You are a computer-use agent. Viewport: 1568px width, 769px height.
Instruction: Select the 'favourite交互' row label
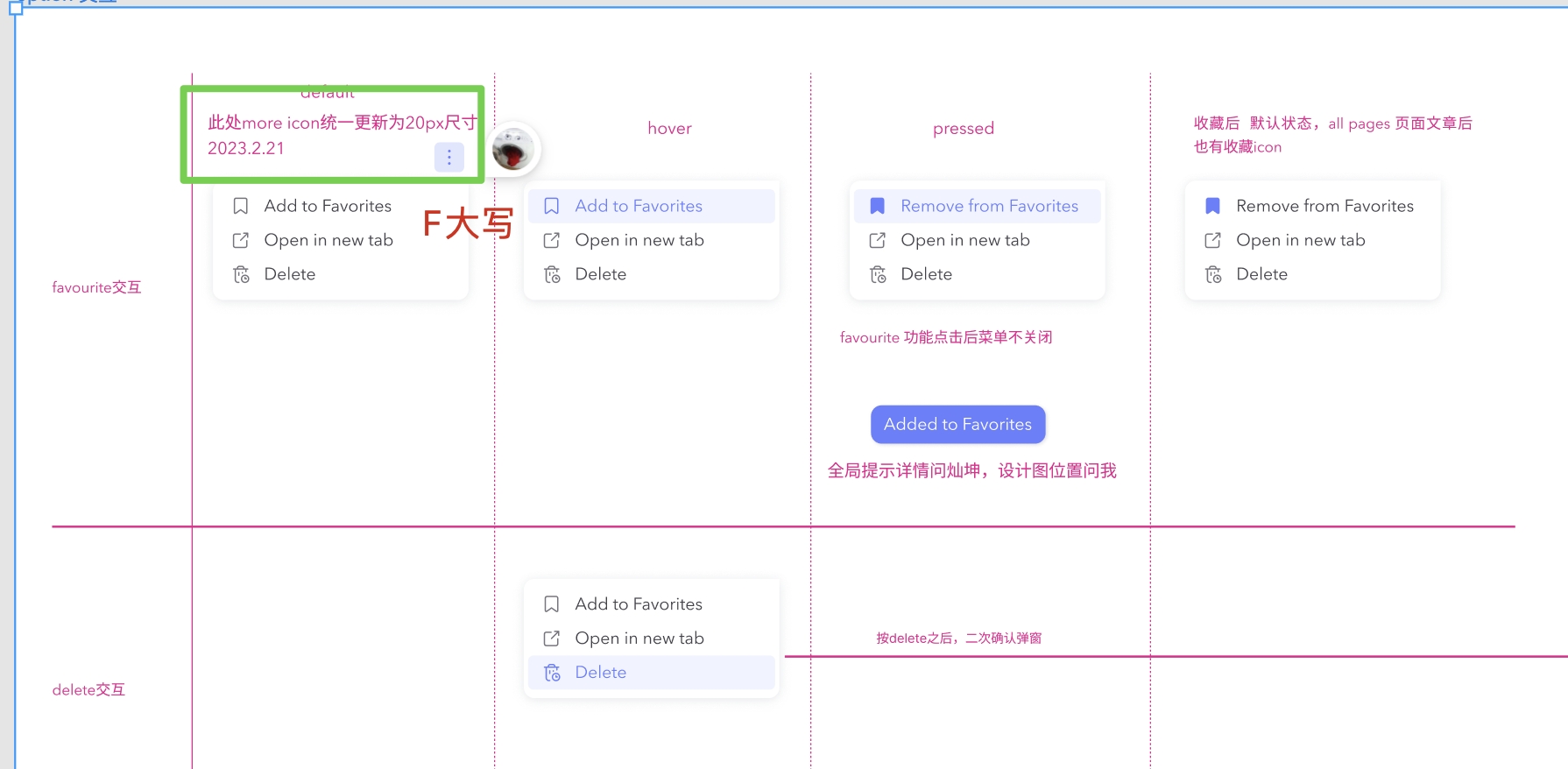click(x=96, y=287)
